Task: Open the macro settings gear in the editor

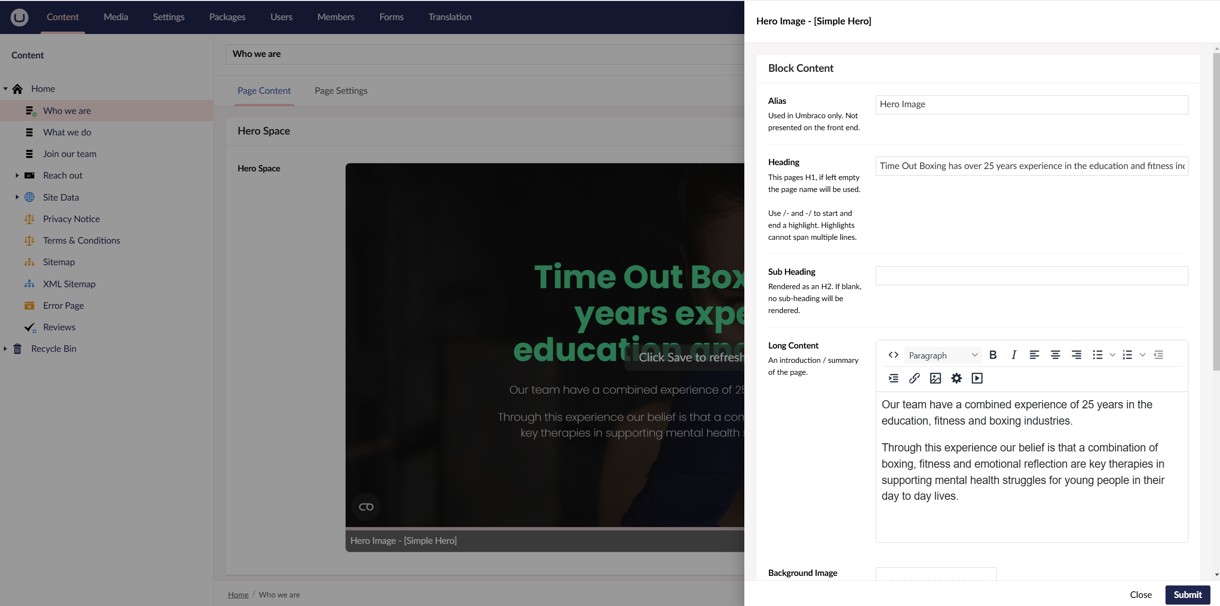Action: tap(956, 378)
